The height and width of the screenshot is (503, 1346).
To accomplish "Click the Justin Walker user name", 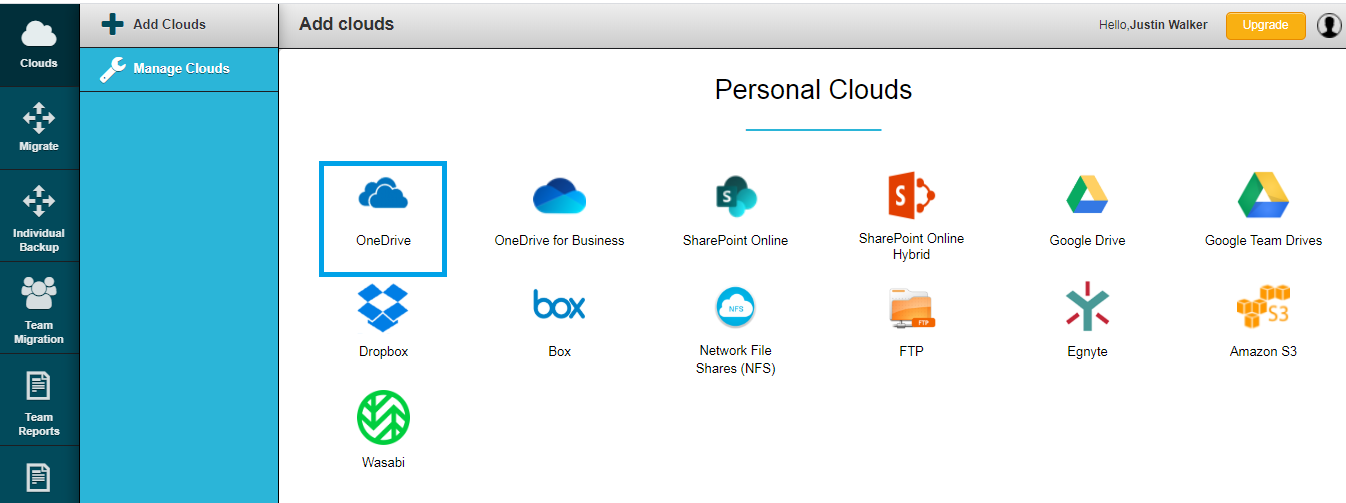I will [1169, 25].
